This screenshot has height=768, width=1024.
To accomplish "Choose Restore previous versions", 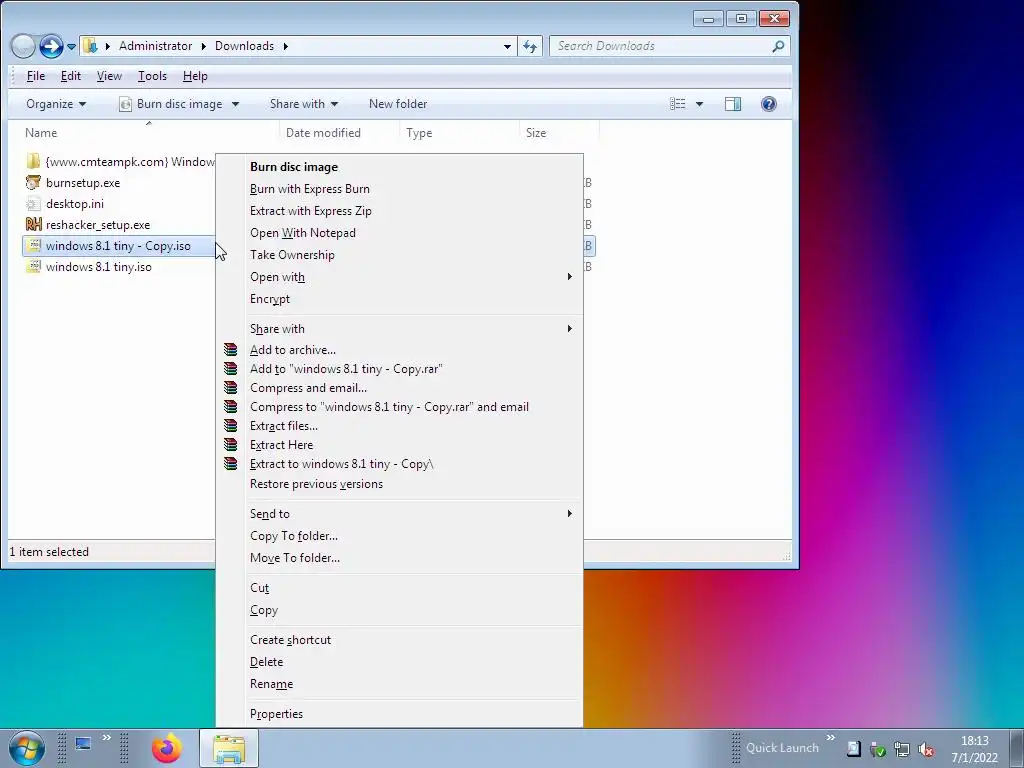I will click(x=400, y=484).
